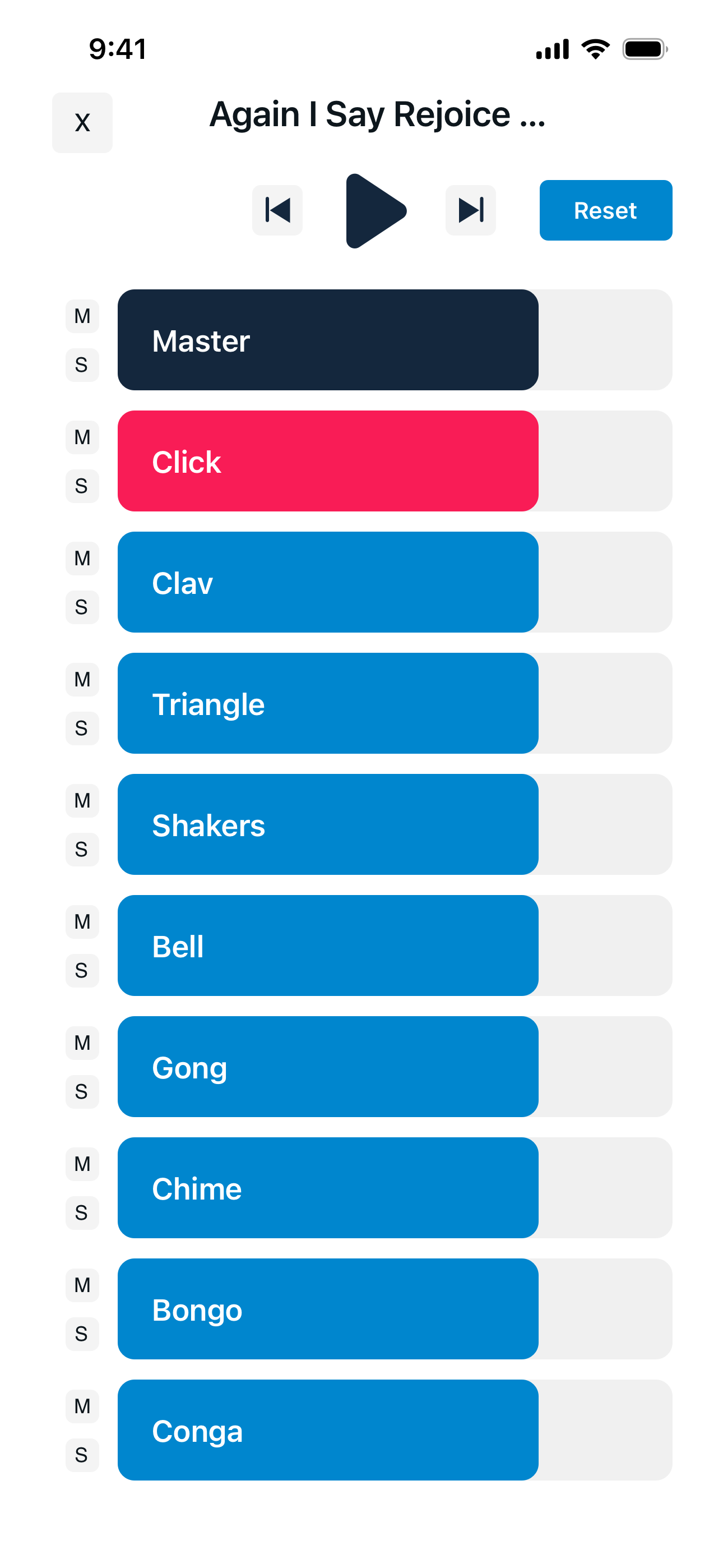Set the Click track volume slider

(x=395, y=461)
